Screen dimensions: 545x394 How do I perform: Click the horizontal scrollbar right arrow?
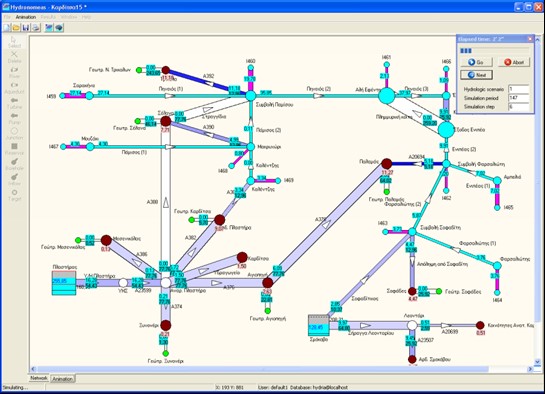point(530,369)
